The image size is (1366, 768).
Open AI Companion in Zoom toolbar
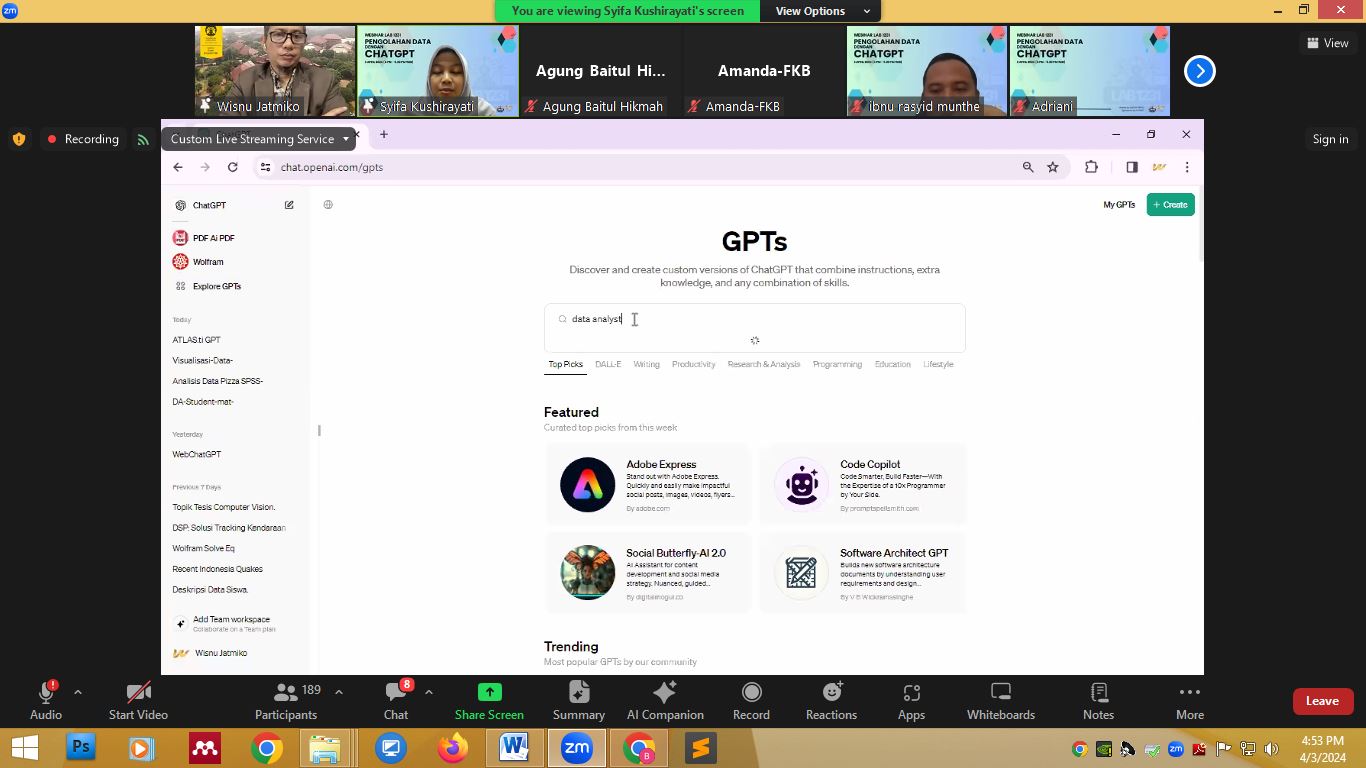pos(665,699)
